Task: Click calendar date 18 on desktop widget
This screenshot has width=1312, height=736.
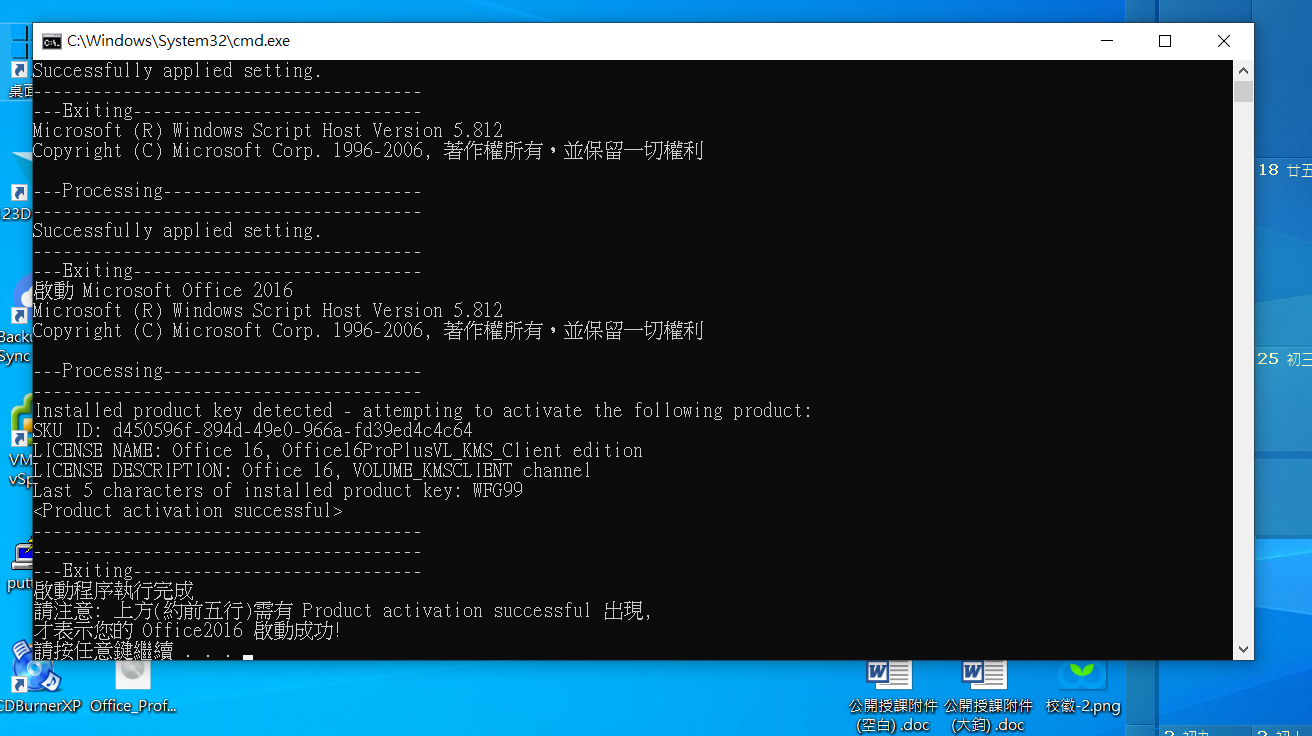Action: pos(1269,170)
